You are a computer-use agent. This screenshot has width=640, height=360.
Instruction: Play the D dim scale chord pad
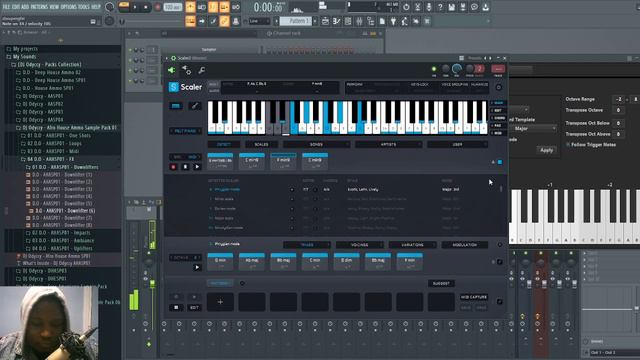click(347, 262)
